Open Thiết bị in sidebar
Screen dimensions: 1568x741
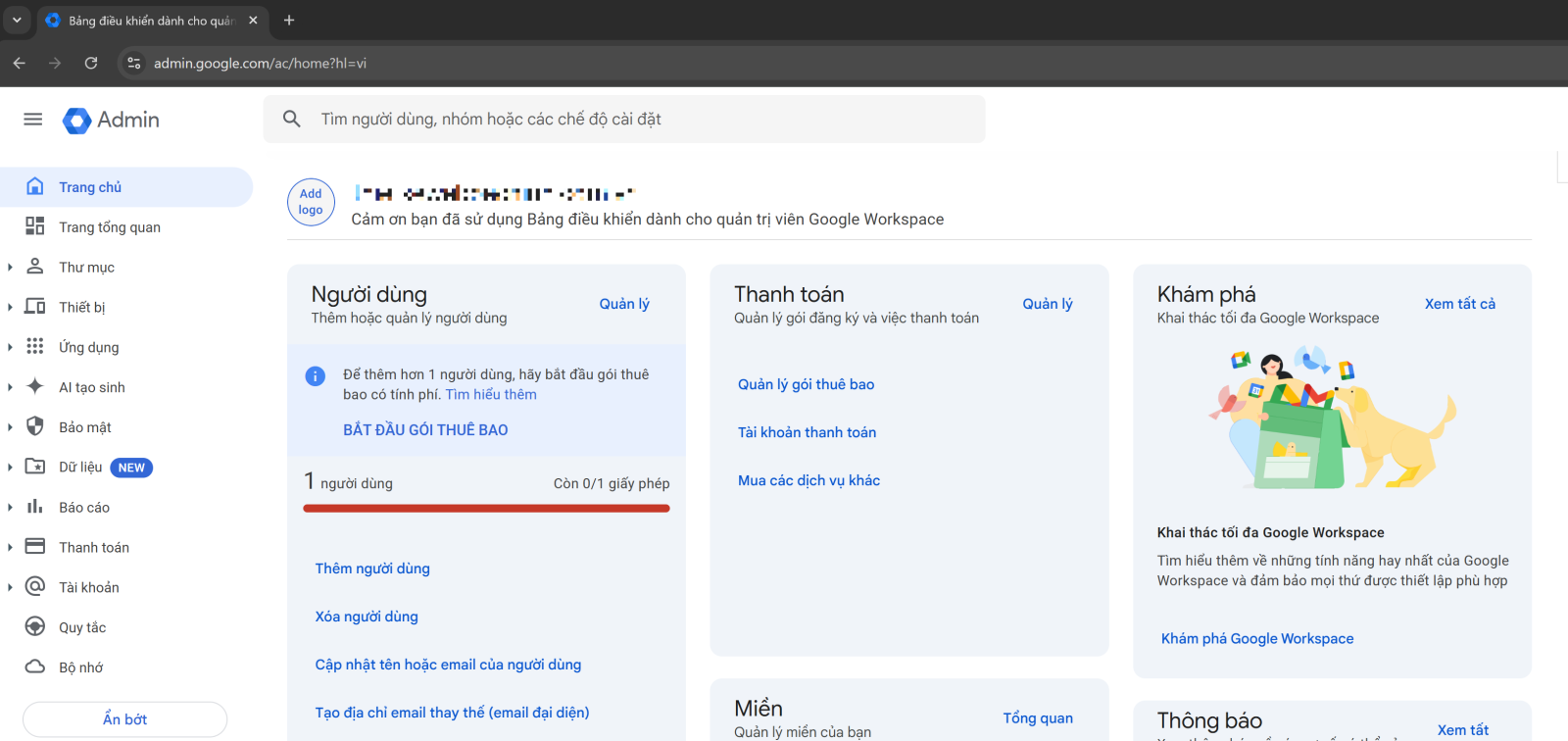(x=81, y=307)
